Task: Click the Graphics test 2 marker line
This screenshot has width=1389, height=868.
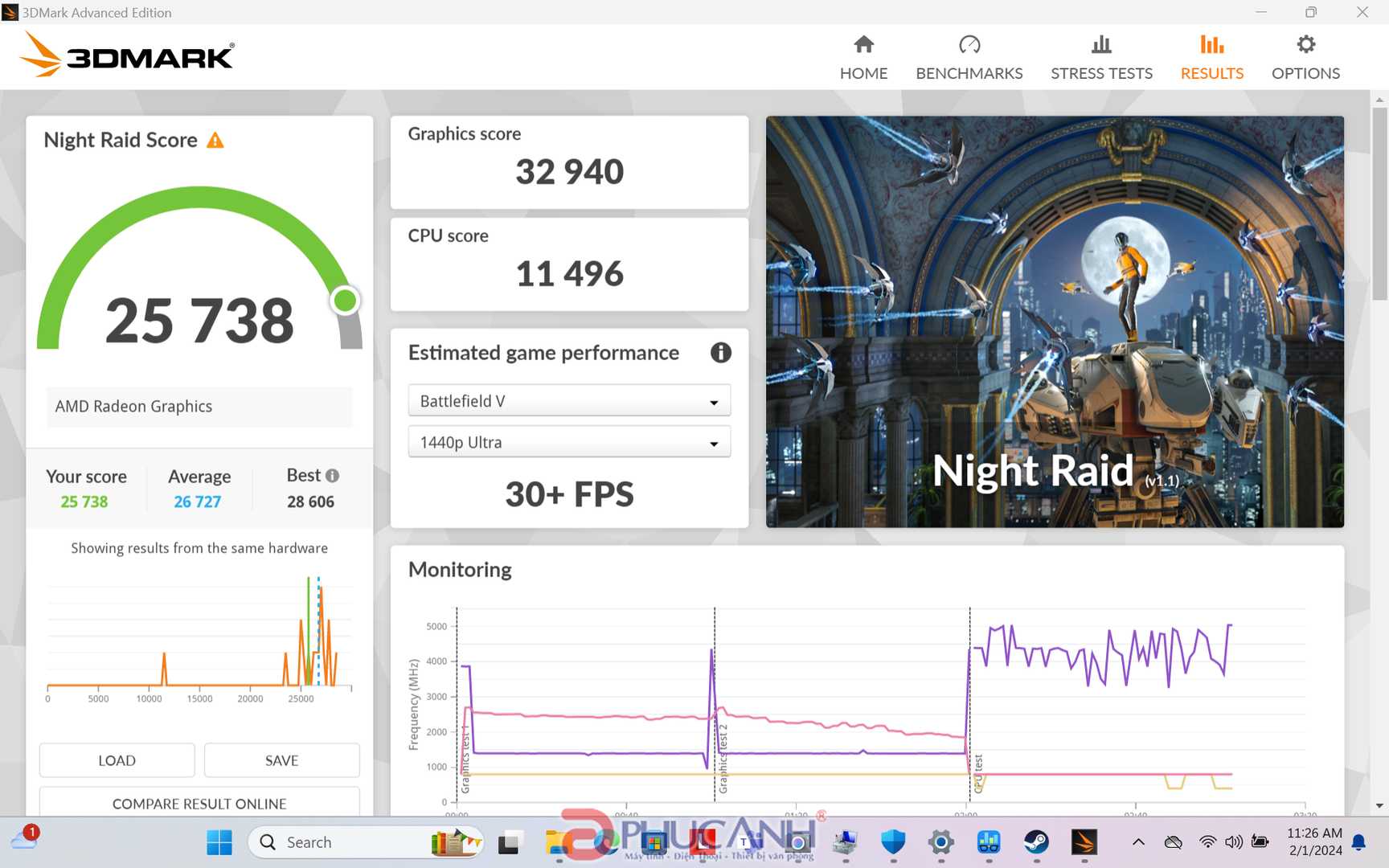Action: click(715, 703)
